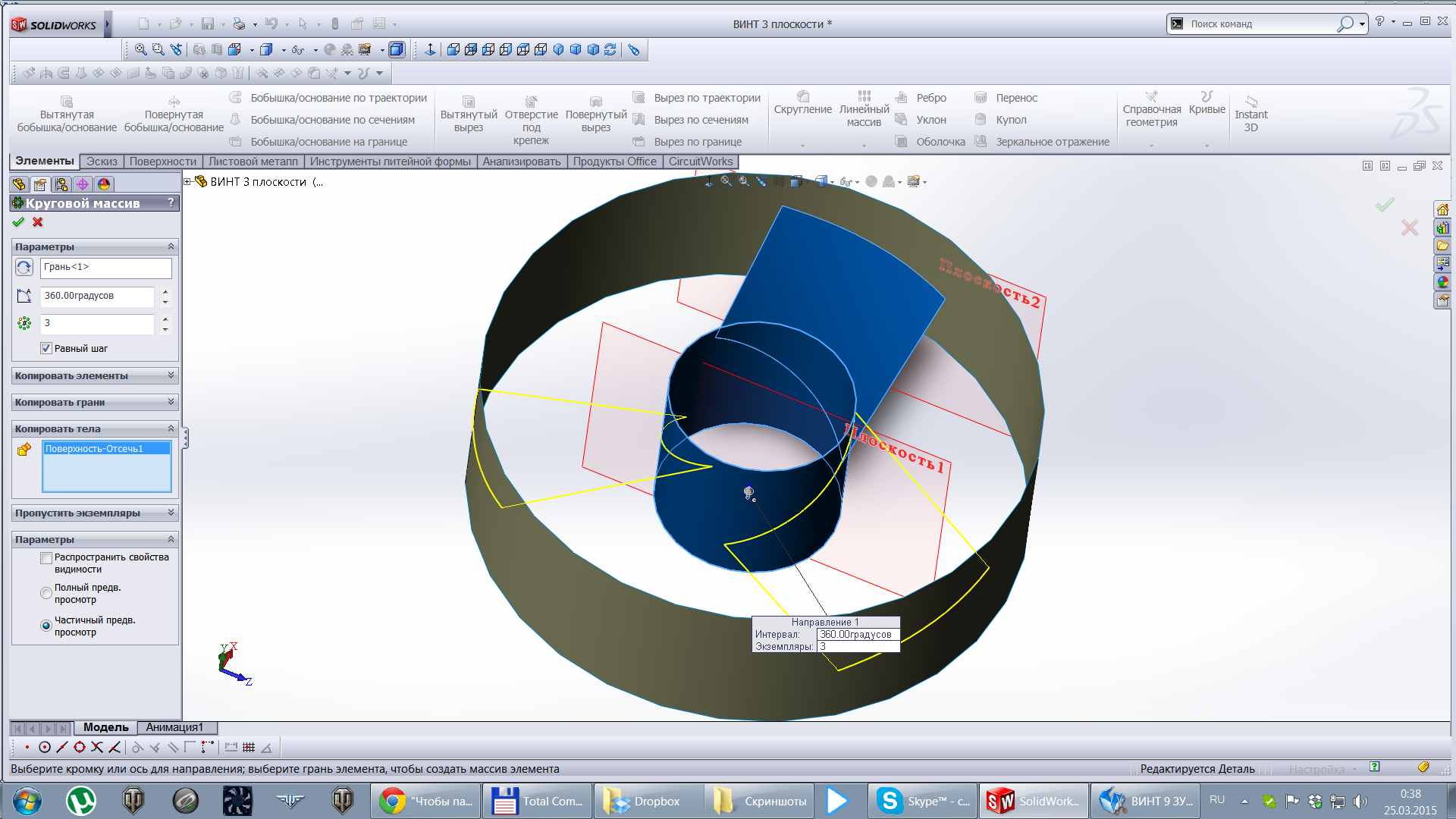Confirm circular pattern with green checkmark

18,222
